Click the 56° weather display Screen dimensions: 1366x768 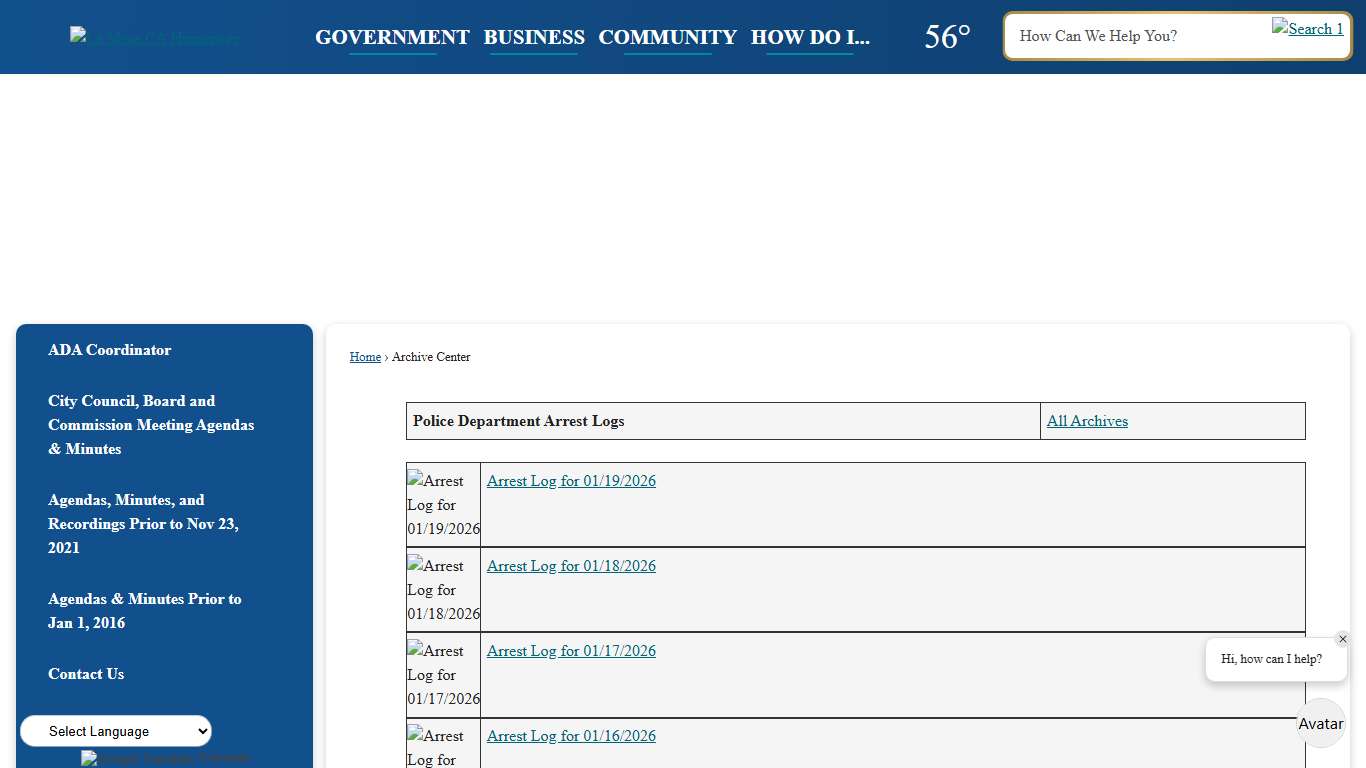(946, 36)
